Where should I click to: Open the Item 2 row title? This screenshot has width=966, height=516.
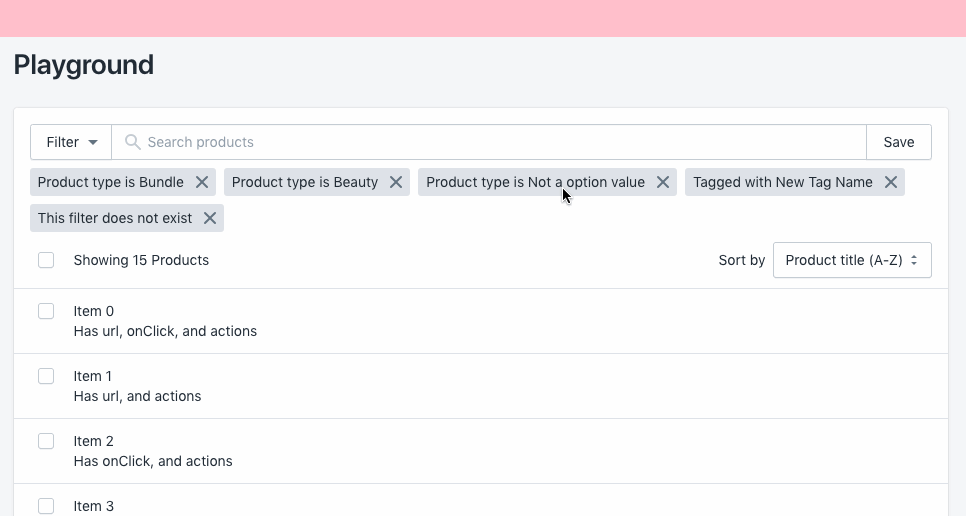pos(94,441)
